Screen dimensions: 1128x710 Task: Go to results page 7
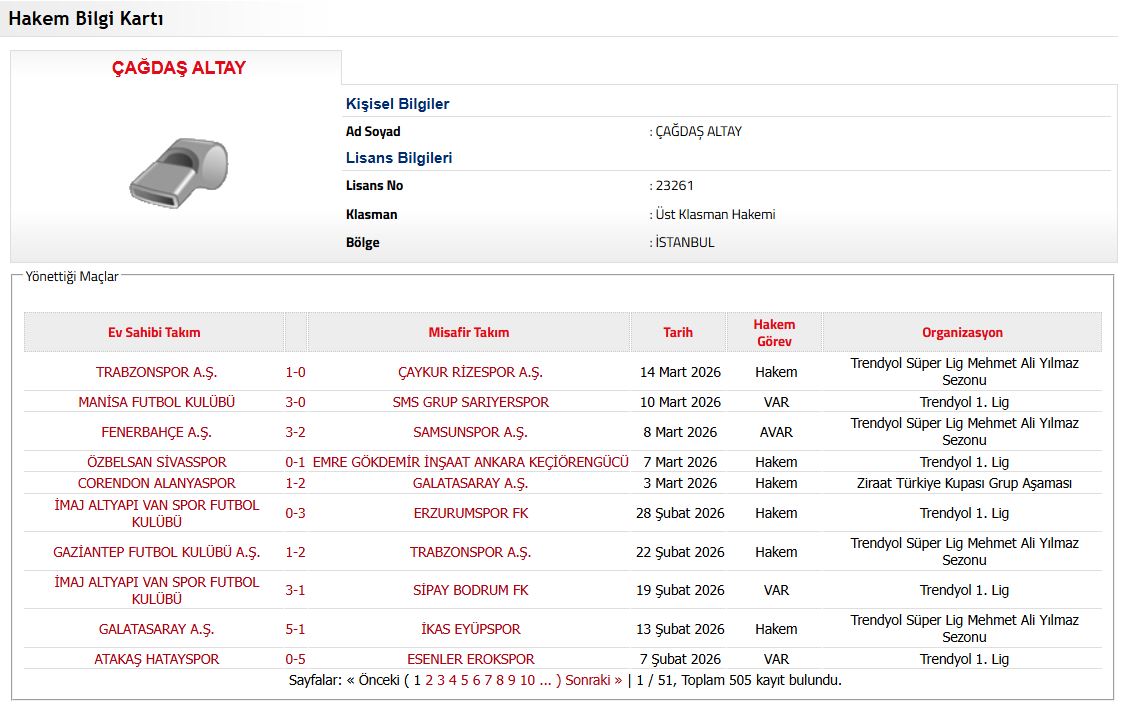488,681
